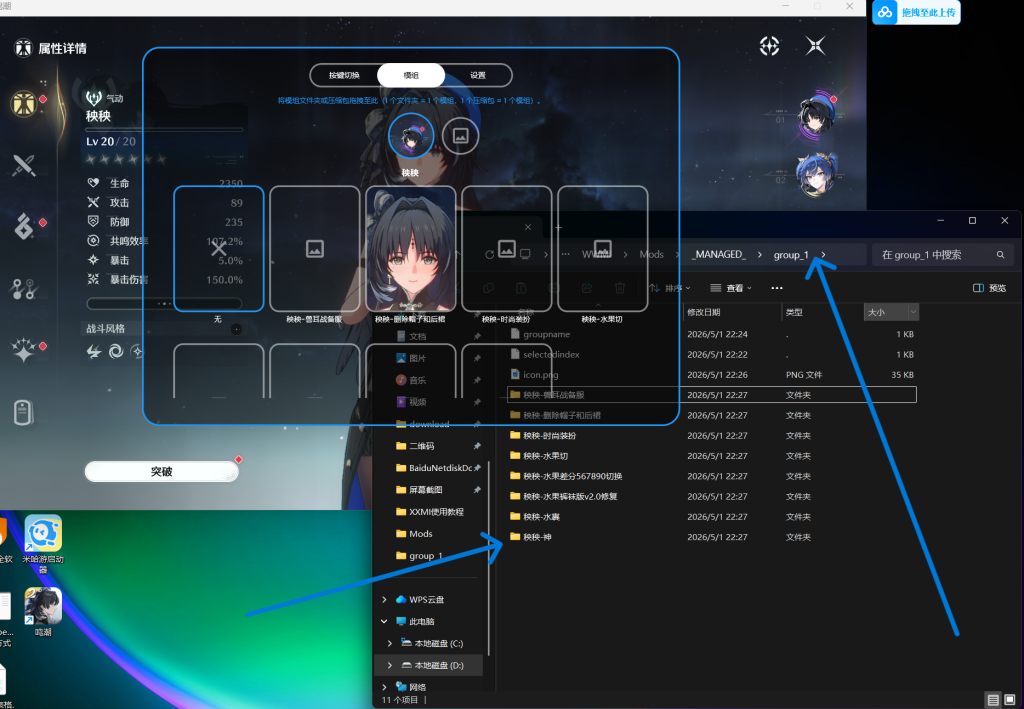Switch to the 模组 tab in mod overlay
The height and width of the screenshot is (709, 1024).
coord(411,75)
